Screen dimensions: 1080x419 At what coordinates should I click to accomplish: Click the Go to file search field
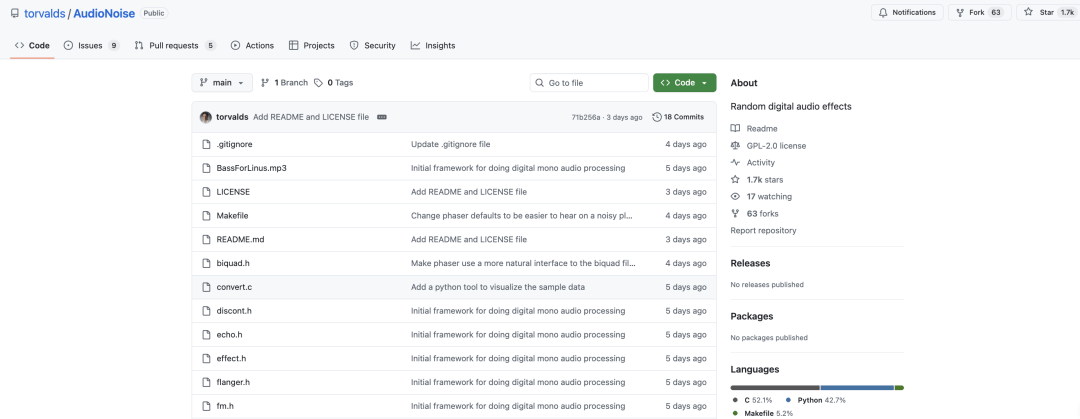tap(590, 83)
